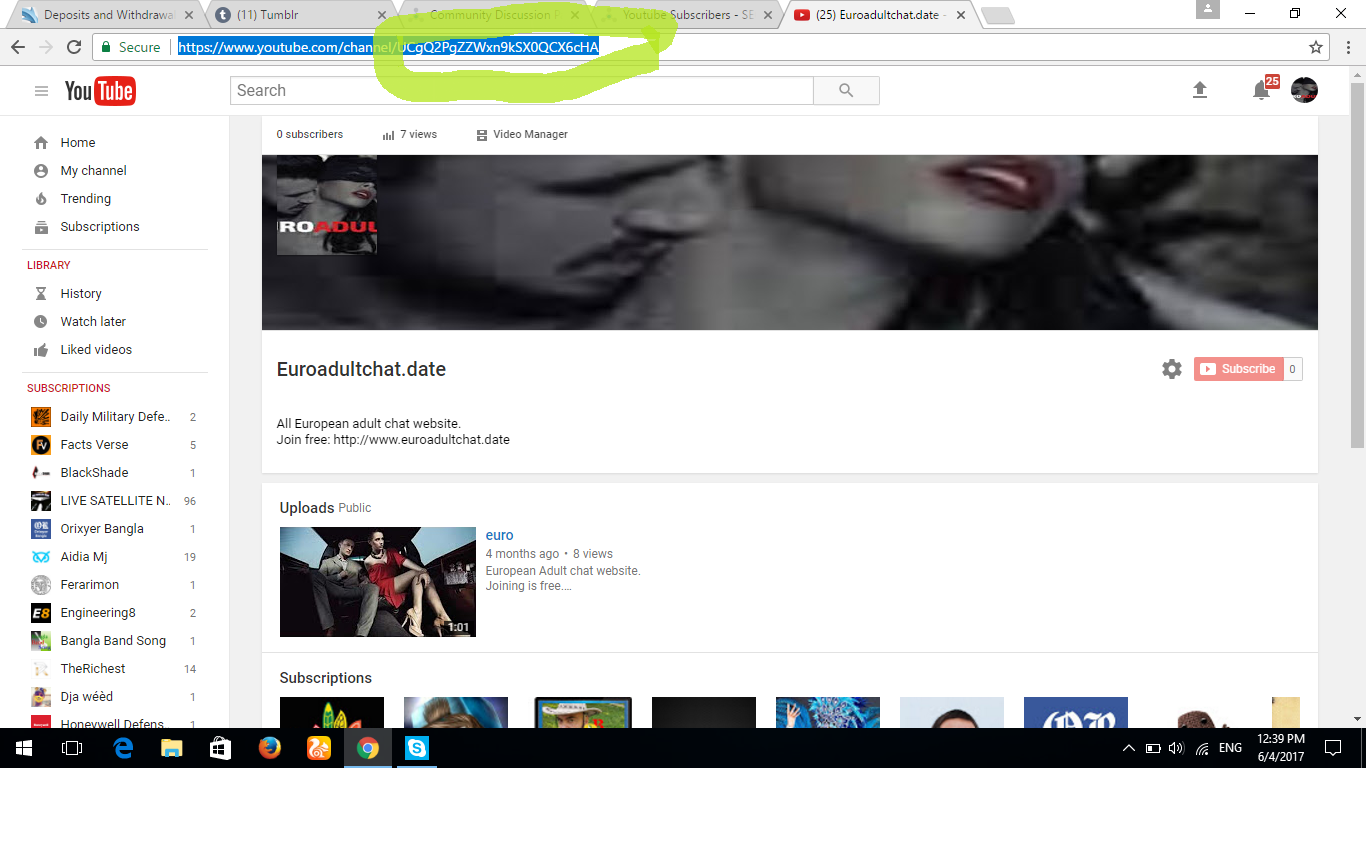
Task: Click in the YouTube search field
Action: pos(521,91)
